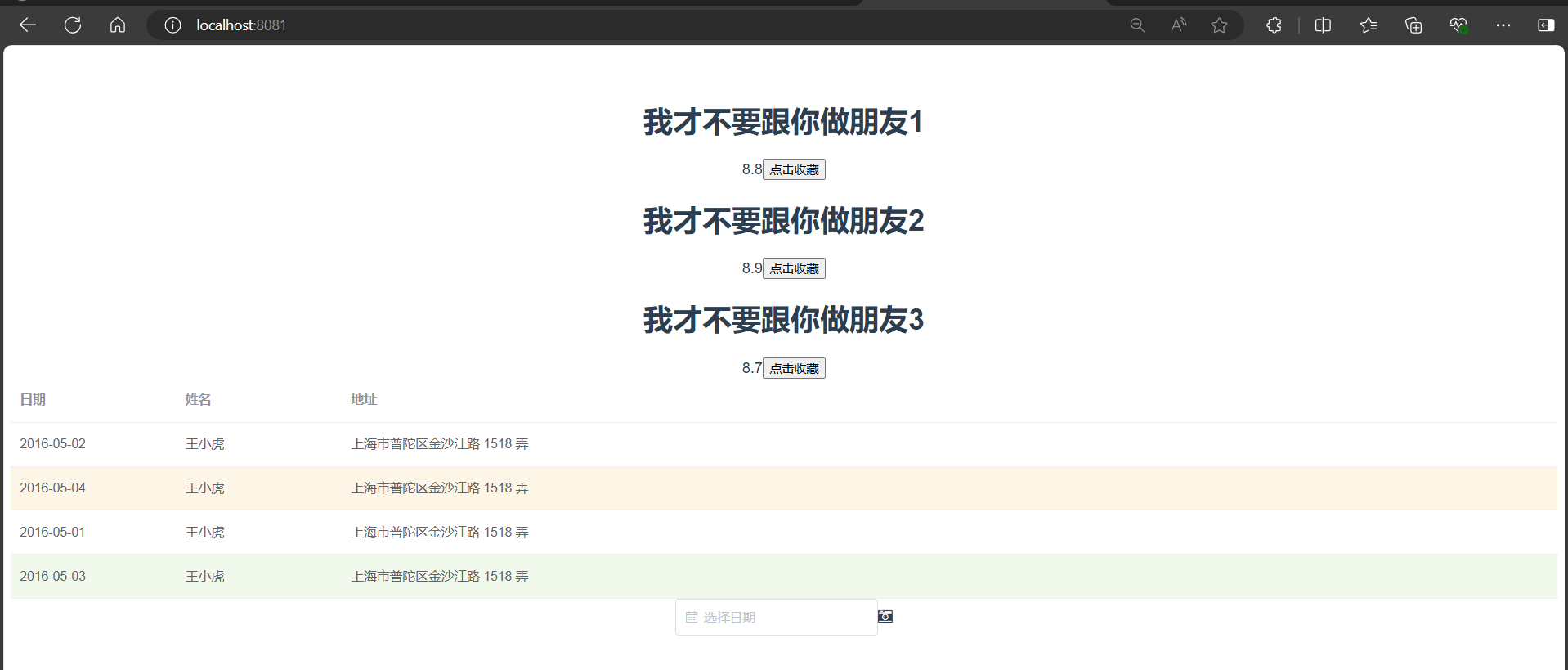Image resolution: width=1568 pixels, height=670 pixels.
Task: Open the browser Extensions puzzle icon
Action: coord(1274,25)
